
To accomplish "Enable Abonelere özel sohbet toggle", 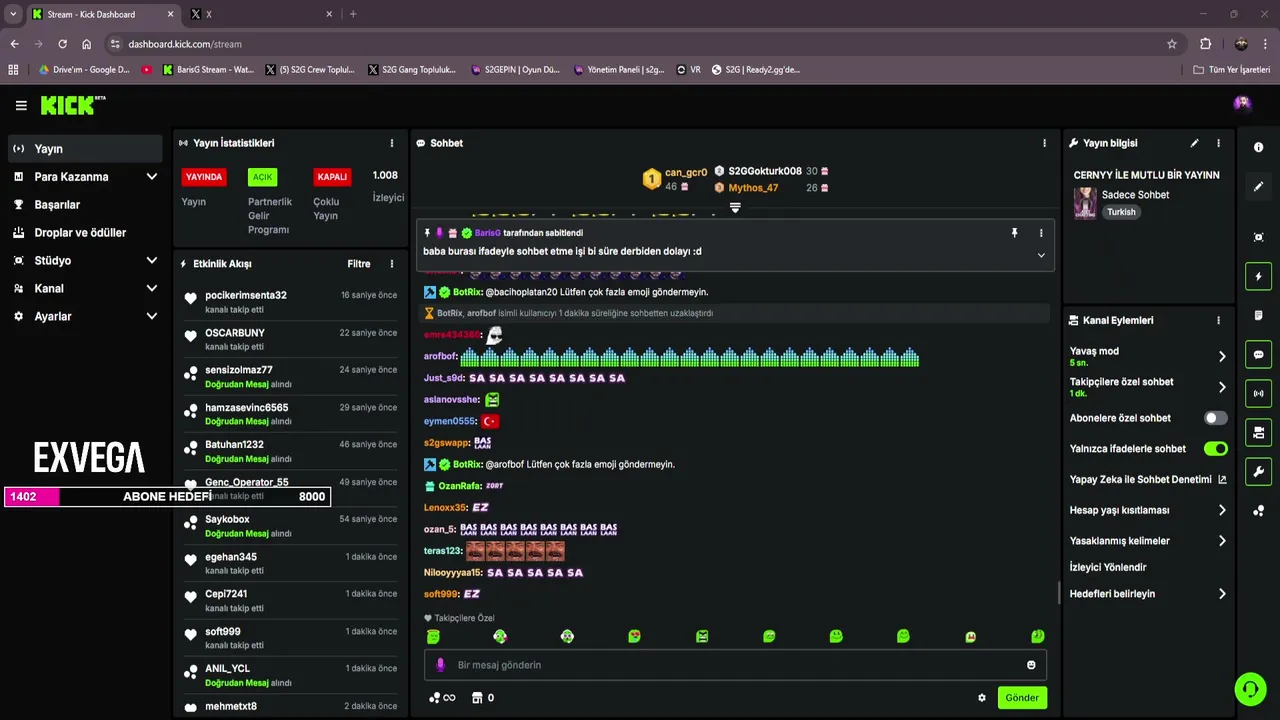I will tap(1215, 418).
